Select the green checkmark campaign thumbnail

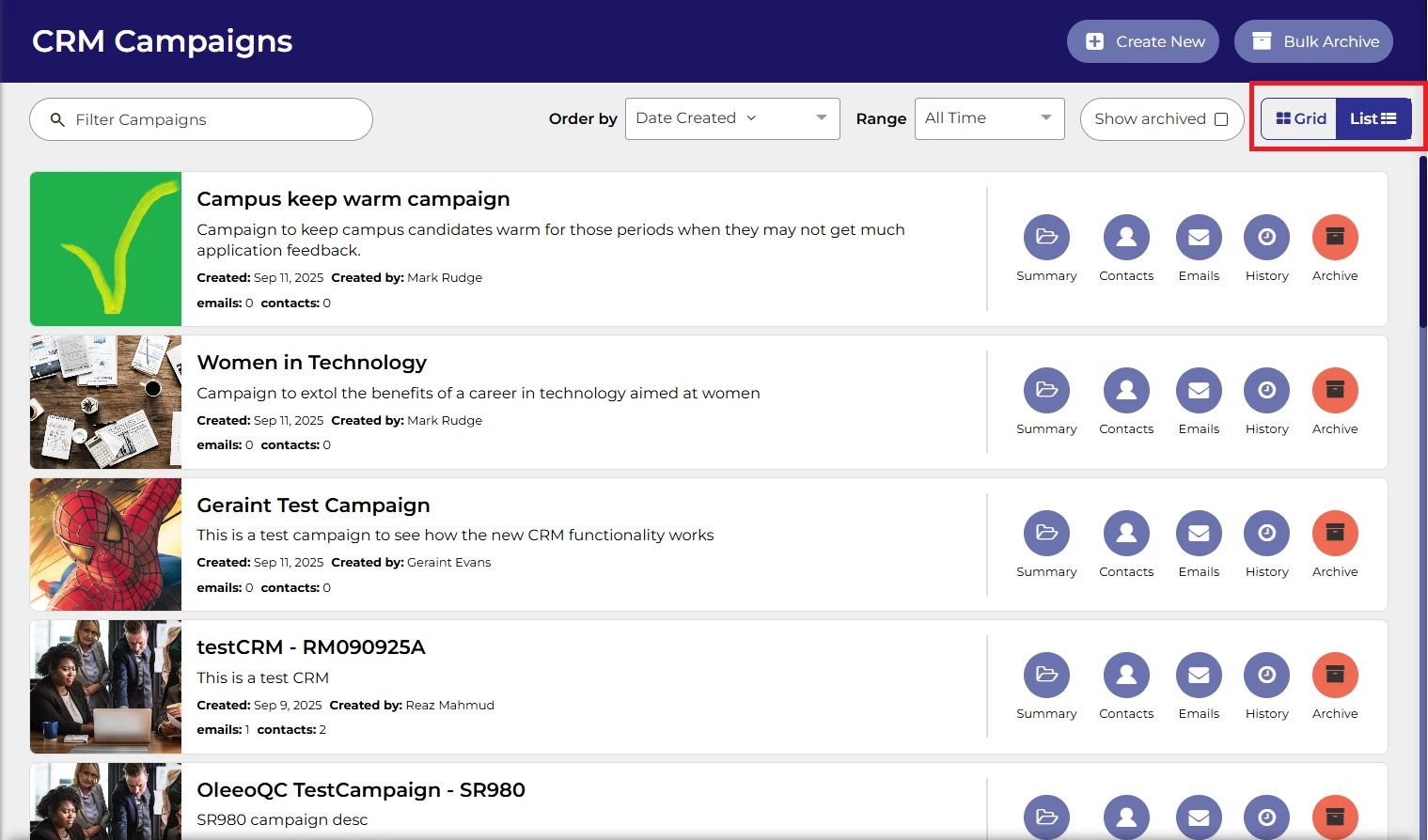tap(105, 249)
